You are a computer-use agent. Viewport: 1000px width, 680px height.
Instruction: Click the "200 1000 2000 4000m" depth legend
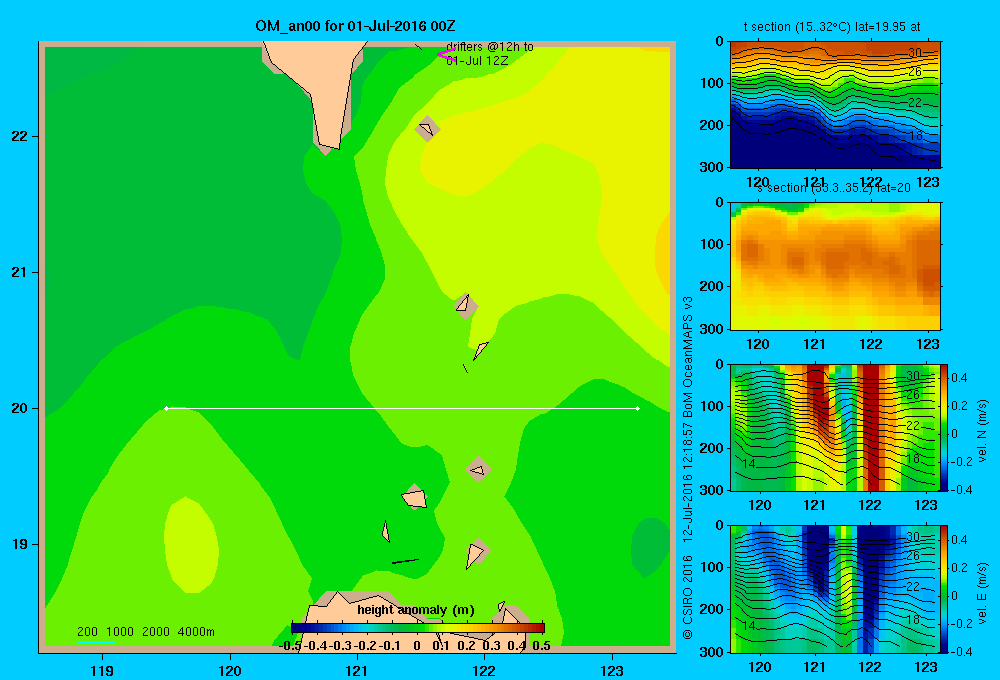[145, 632]
